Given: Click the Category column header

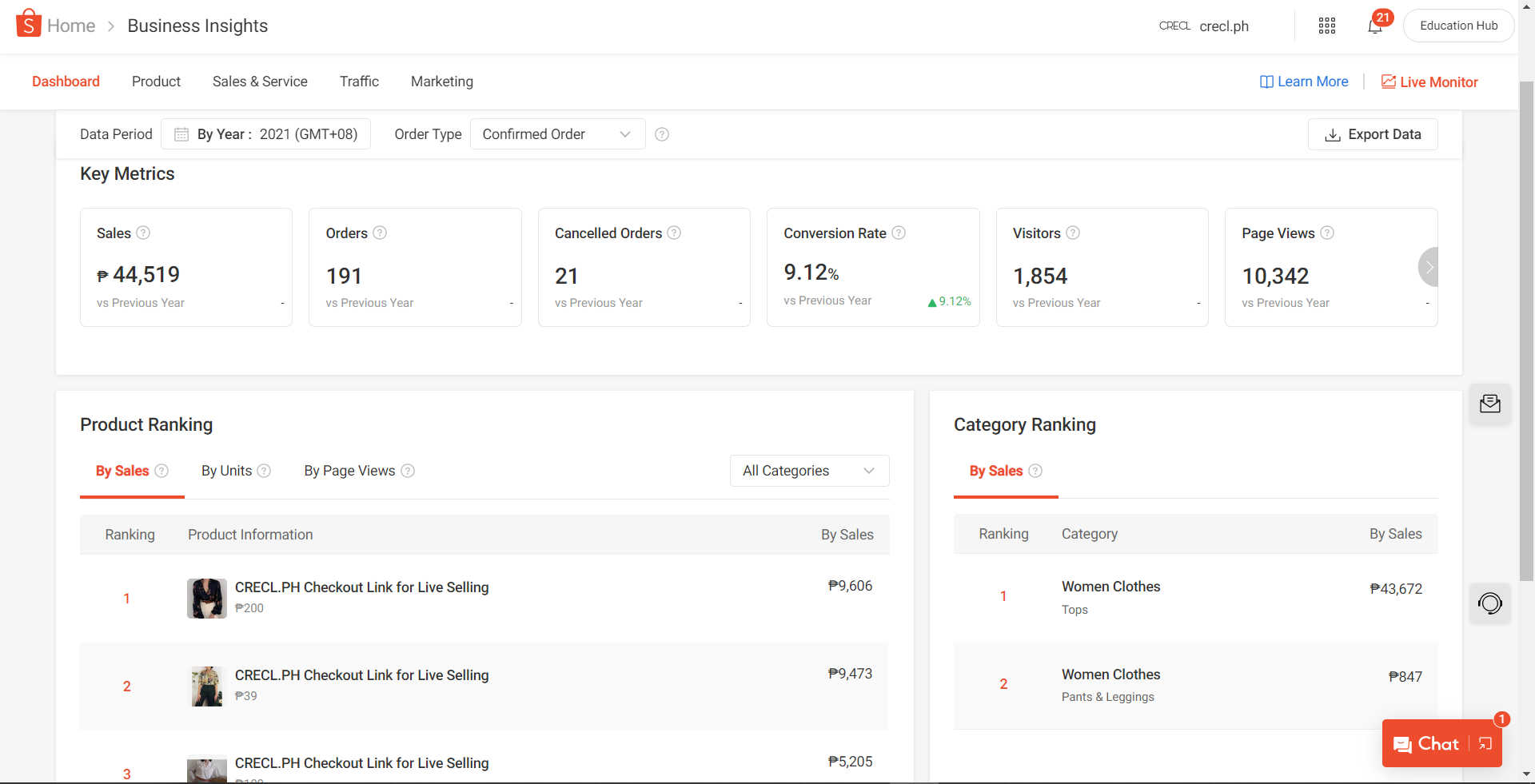Looking at the screenshot, I should 1090,534.
